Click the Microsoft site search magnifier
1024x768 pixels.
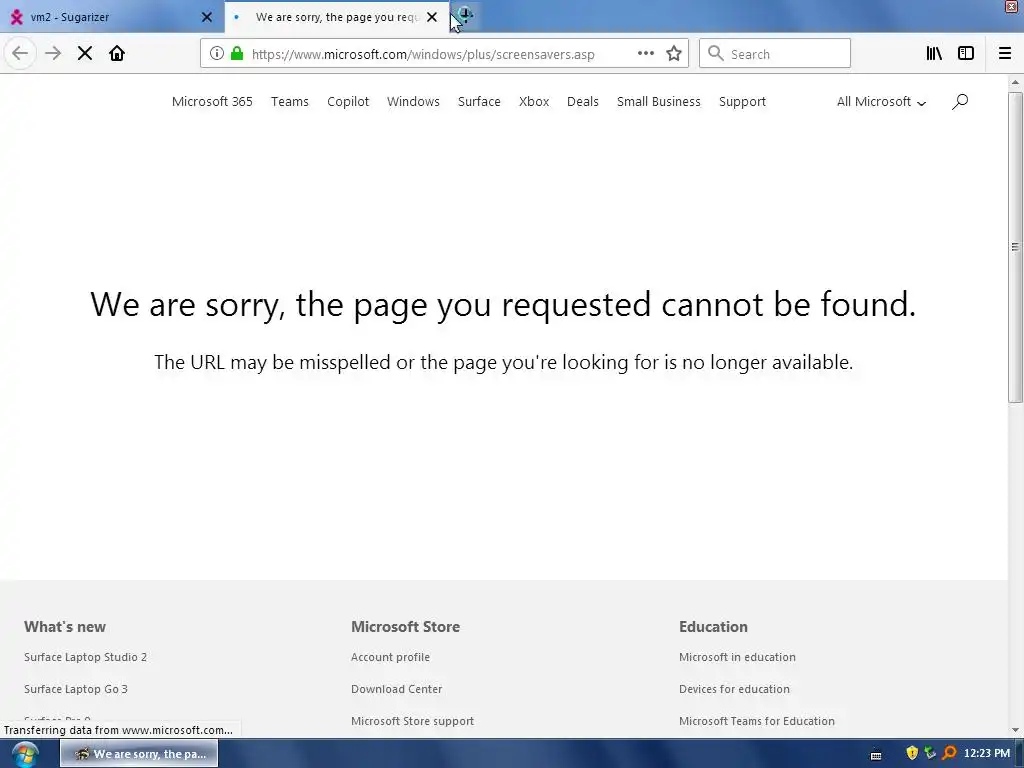click(x=960, y=102)
